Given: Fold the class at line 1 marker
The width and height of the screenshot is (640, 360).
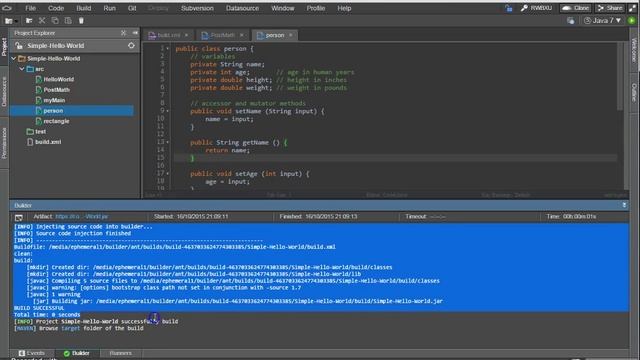Looking at the screenshot, I should pyautogui.click(x=167, y=49).
